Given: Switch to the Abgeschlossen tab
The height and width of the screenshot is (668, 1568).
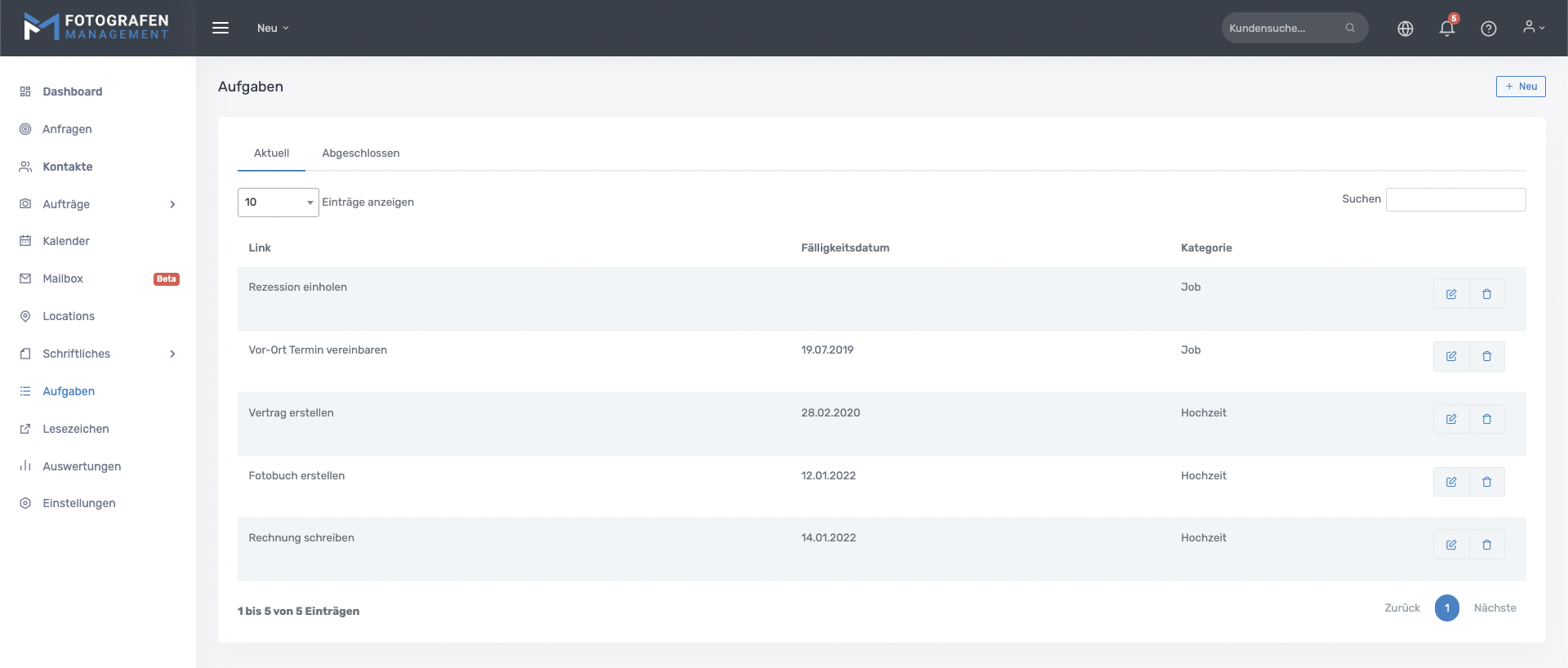Looking at the screenshot, I should click(360, 154).
